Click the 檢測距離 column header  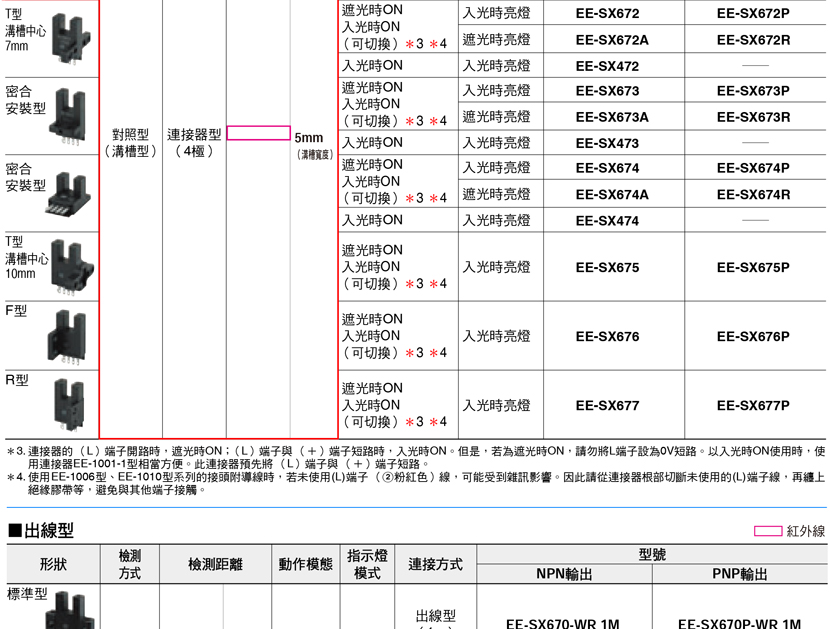tap(215, 564)
